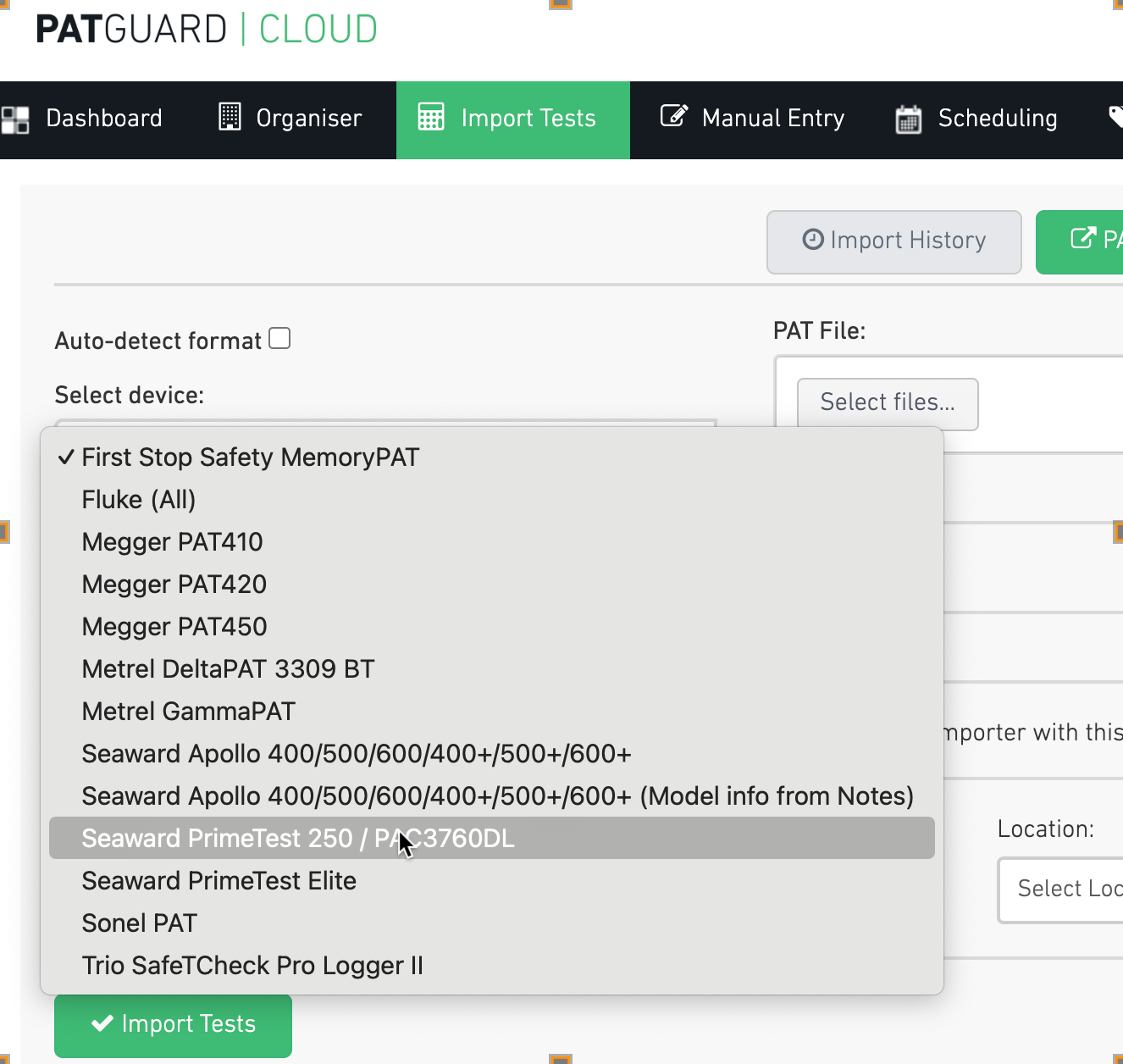Click the Scheduling calendar icon
1123x1064 pixels.
pos(909,119)
